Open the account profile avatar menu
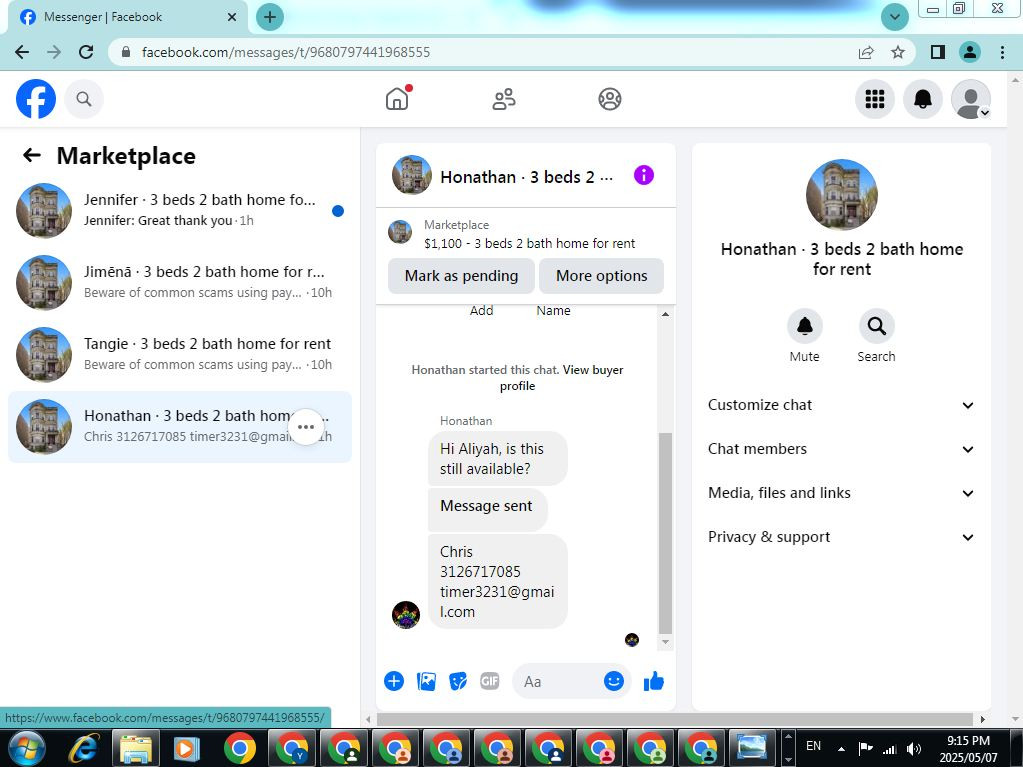This screenshot has height=767, width=1023. tap(971, 99)
